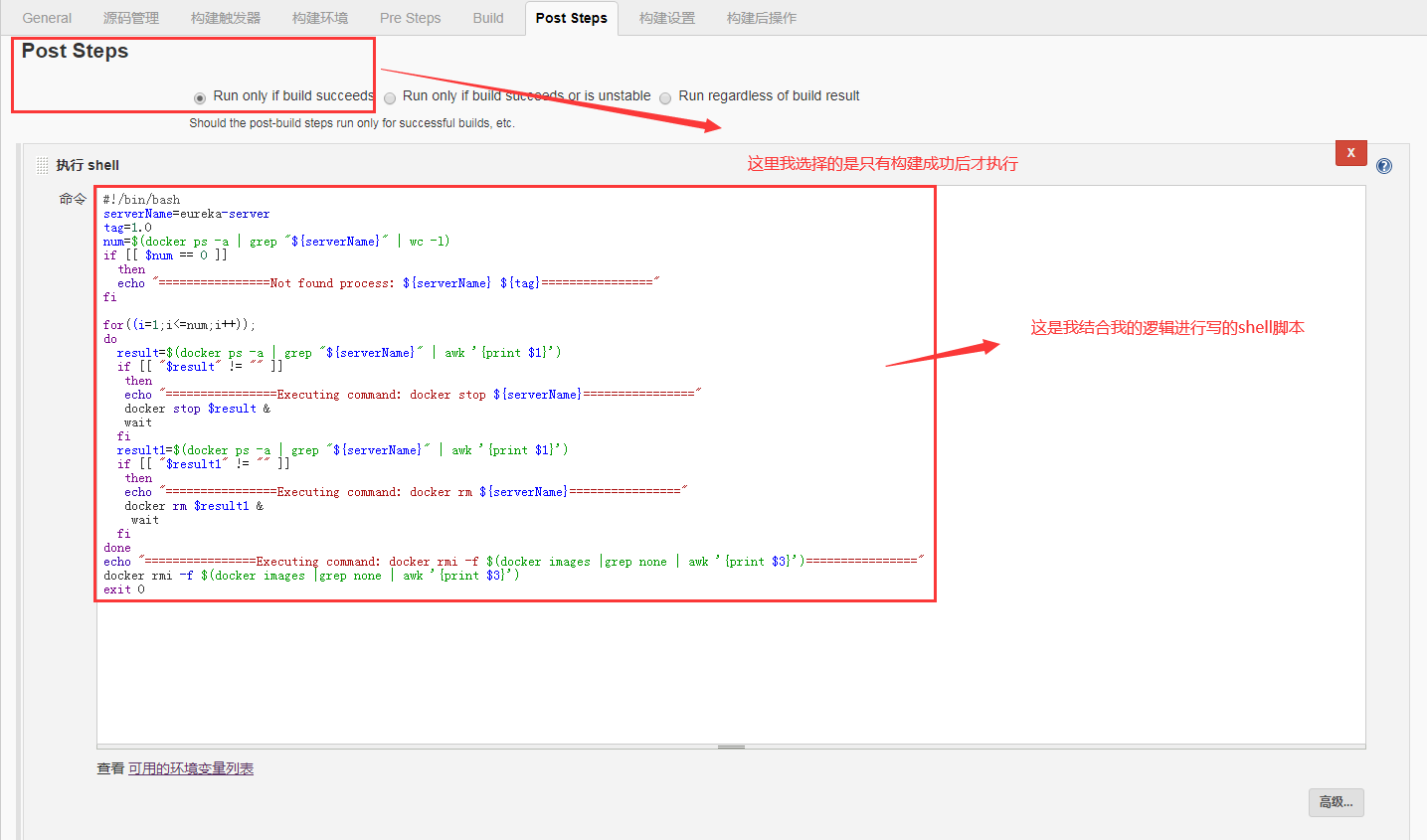Image resolution: width=1427 pixels, height=840 pixels.
Task: Switch to the 构建设置 tab
Action: click(x=667, y=18)
